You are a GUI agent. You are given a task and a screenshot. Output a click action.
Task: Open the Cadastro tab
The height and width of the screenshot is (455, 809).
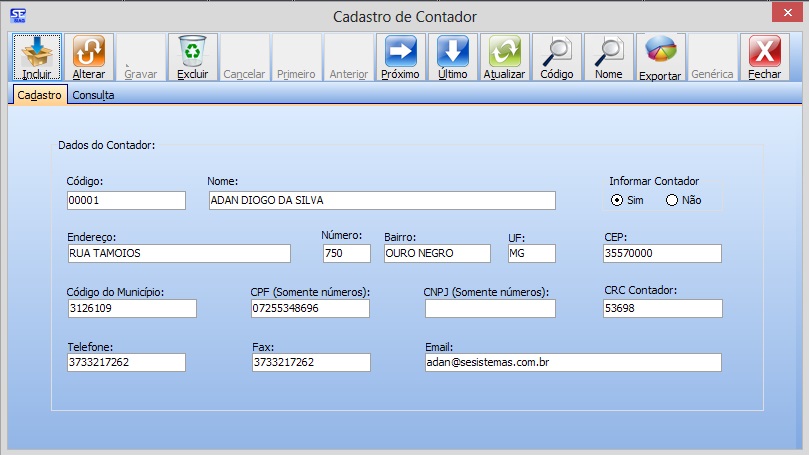(x=40, y=95)
